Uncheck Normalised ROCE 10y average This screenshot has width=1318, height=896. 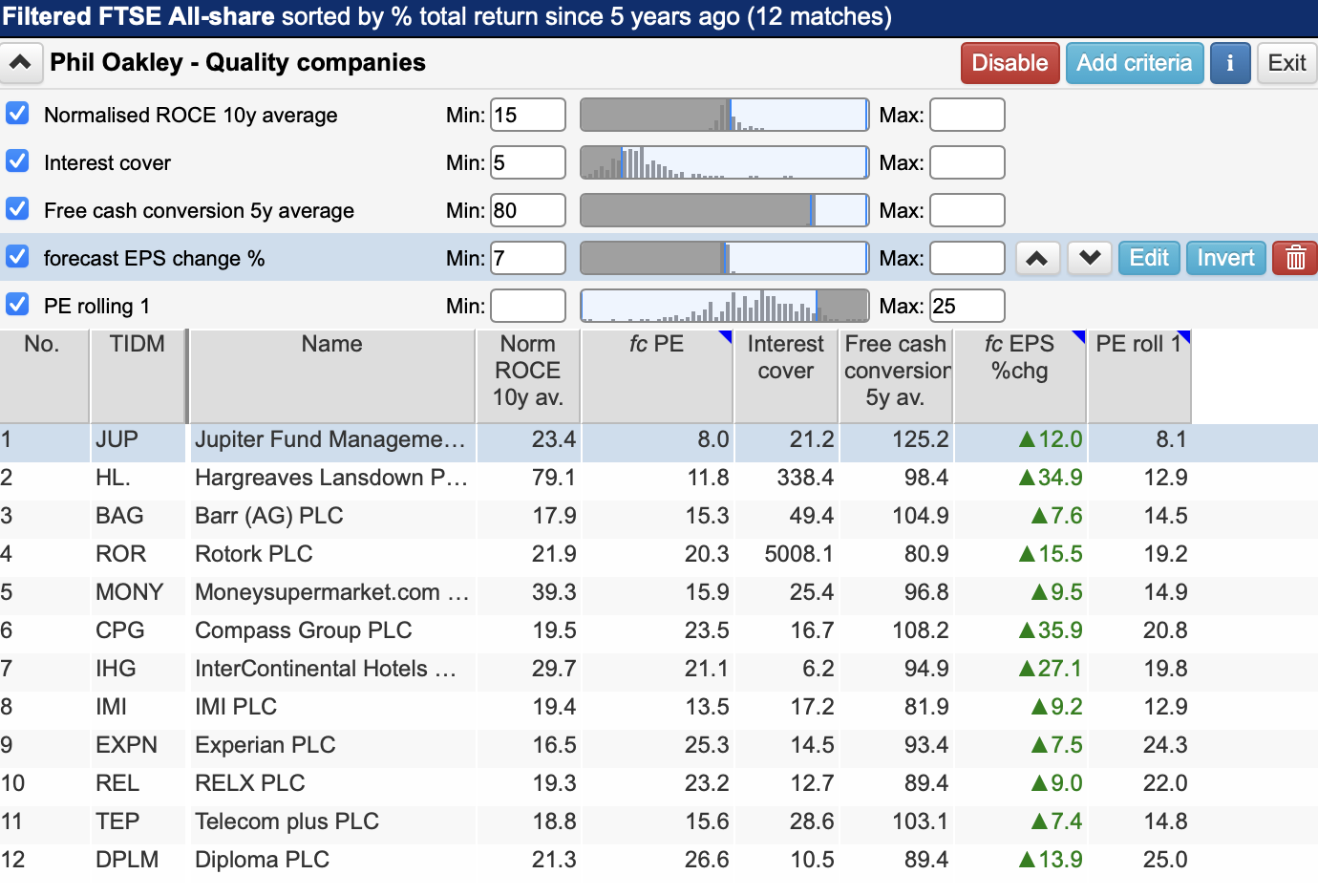17,114
